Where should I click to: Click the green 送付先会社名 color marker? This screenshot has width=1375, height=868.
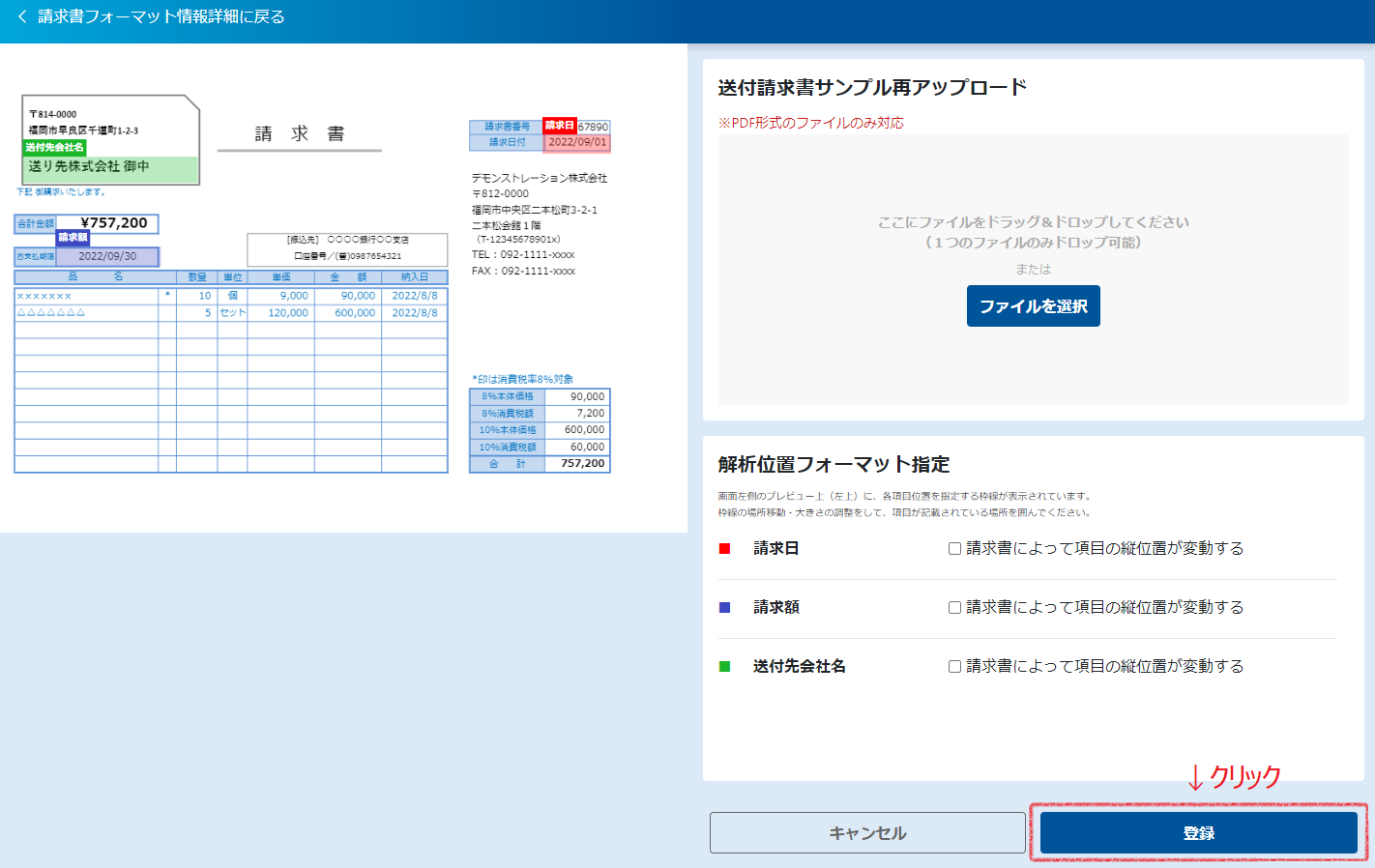(725, 666)
